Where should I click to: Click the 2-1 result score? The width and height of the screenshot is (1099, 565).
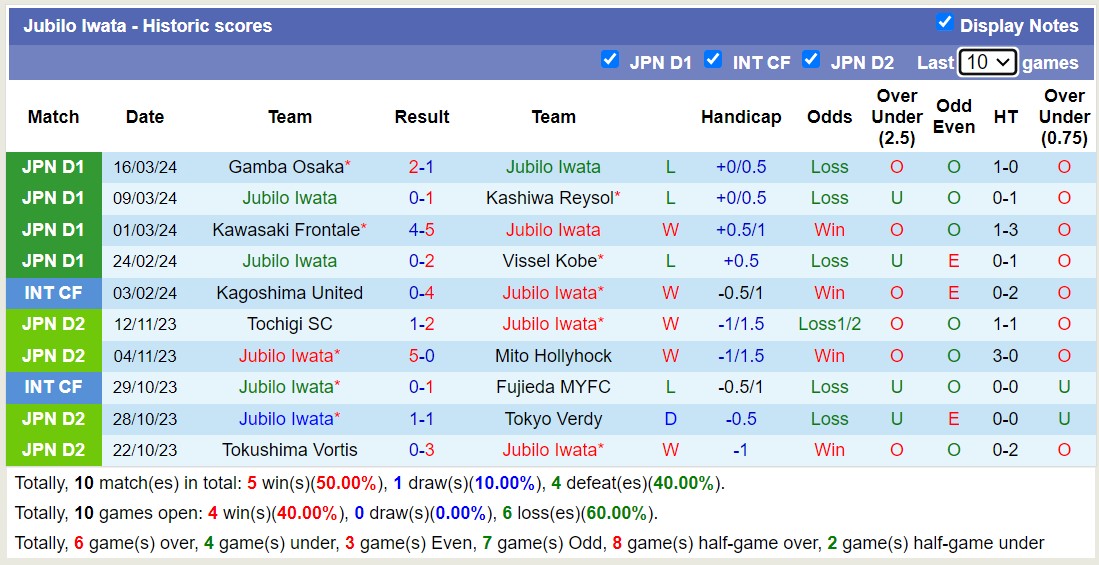point(421,167)
